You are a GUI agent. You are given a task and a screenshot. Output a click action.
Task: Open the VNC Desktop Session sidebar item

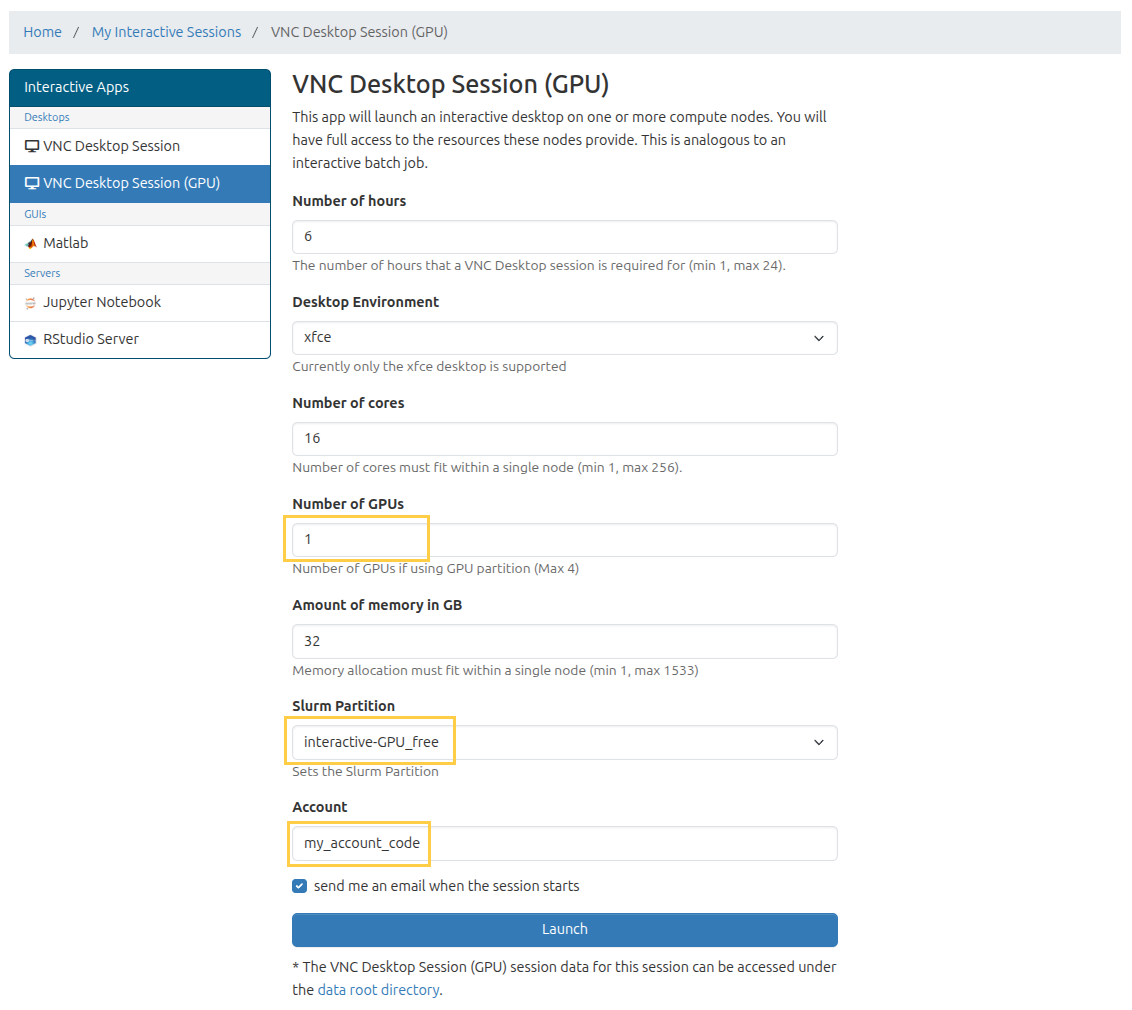pyautogui.click(x=111, y=146)
